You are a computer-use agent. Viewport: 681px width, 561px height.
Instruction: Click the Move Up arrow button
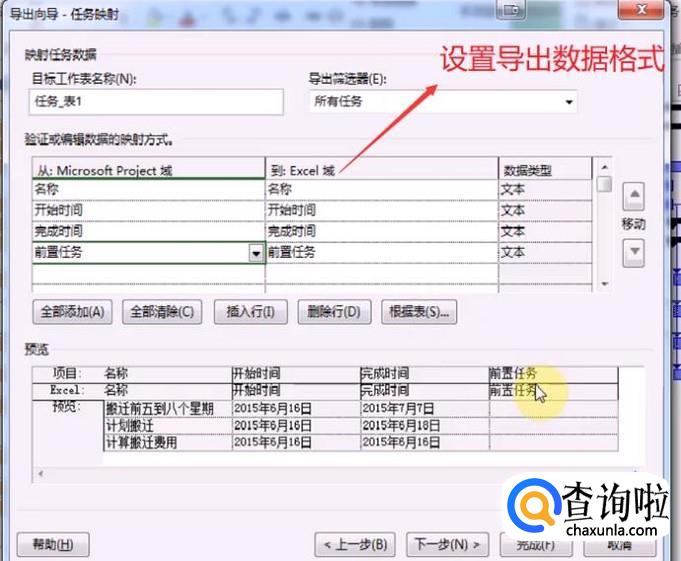point(634,196)
